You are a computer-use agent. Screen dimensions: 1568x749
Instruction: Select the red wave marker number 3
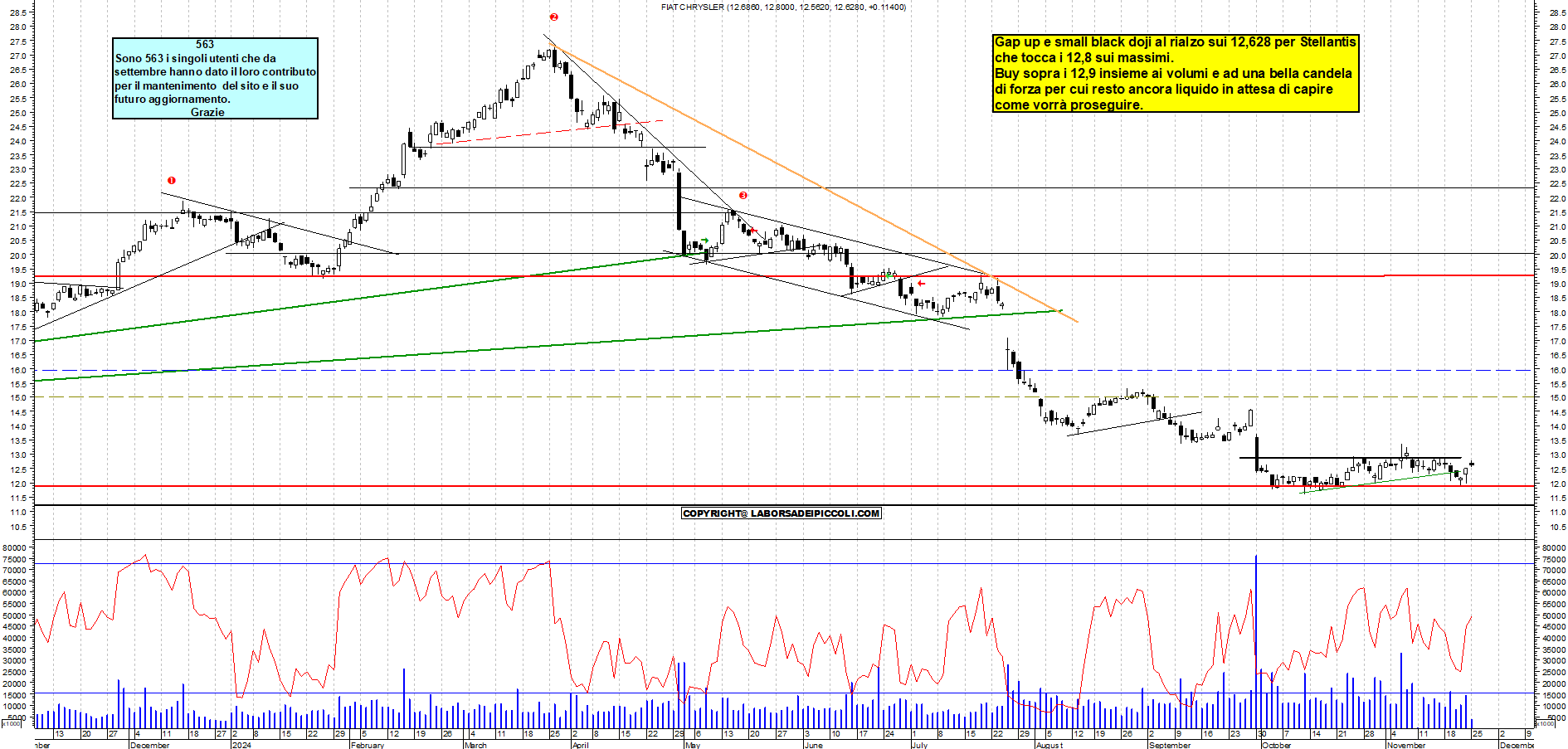click(x=743, y=195)
